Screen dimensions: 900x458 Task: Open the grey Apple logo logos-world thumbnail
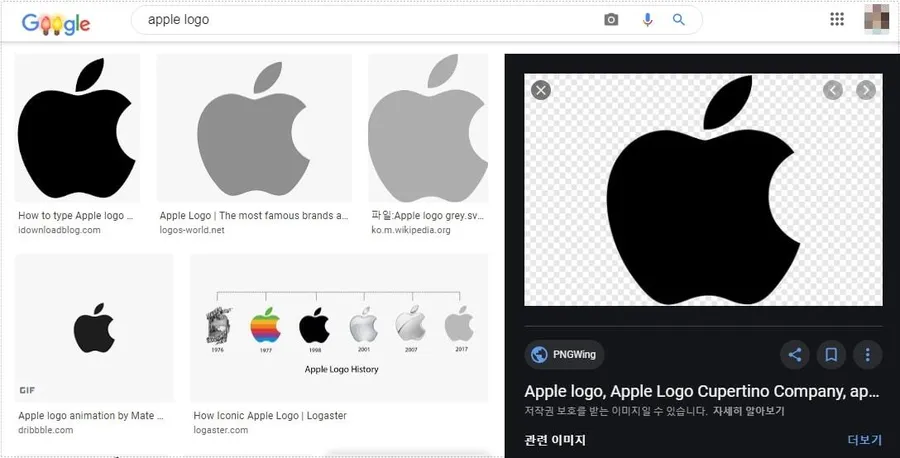[x=254, y=128]
